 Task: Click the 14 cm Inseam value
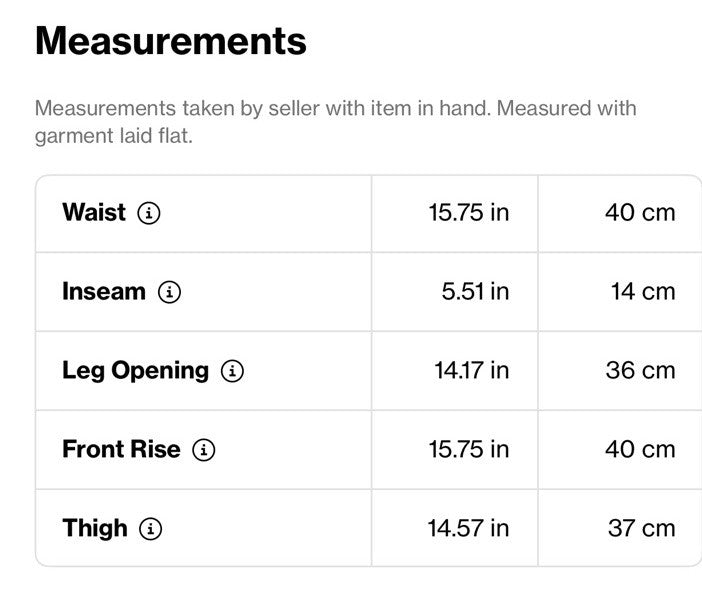[643, 291]
